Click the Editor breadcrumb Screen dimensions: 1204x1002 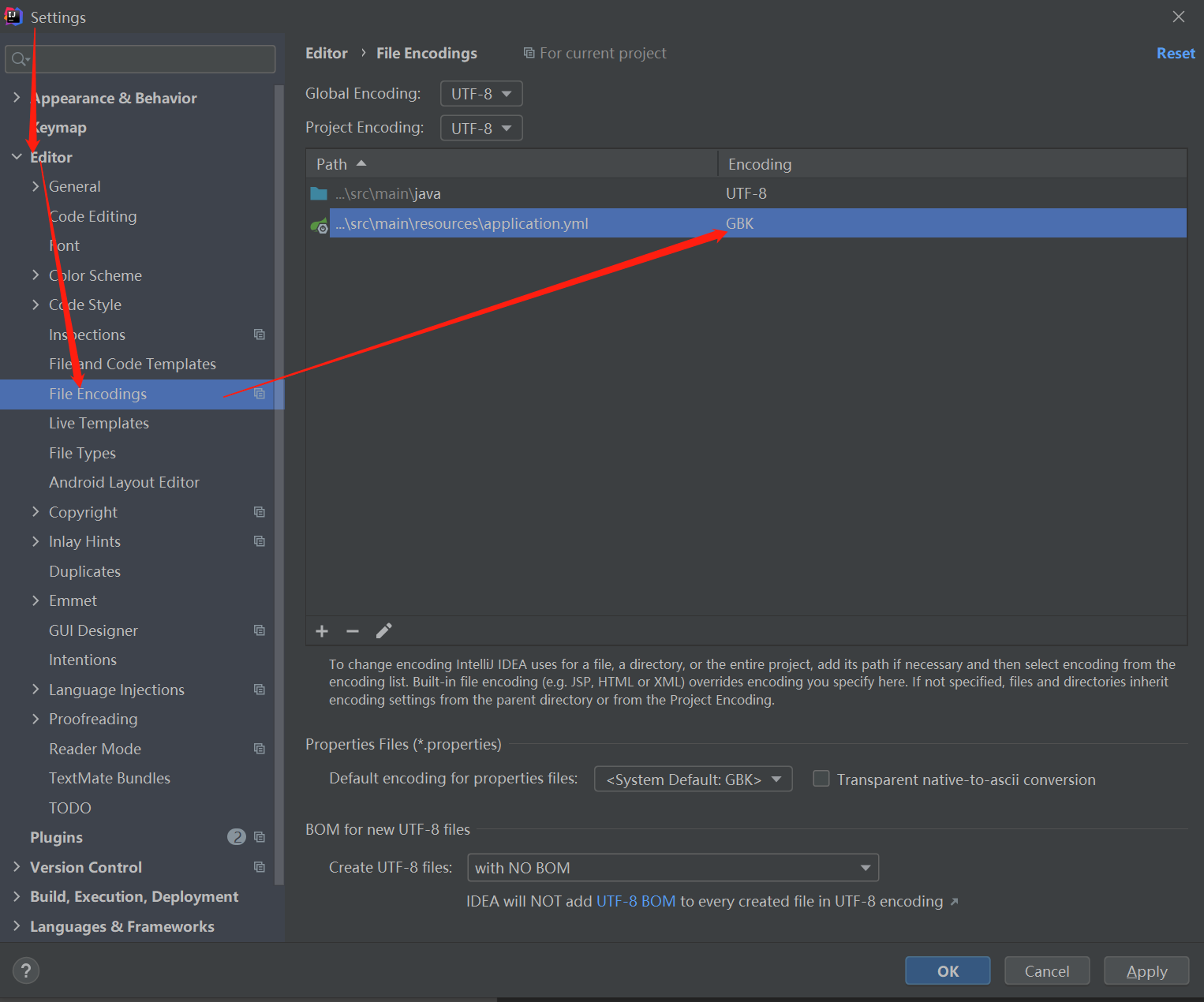(x=327, y=53)
